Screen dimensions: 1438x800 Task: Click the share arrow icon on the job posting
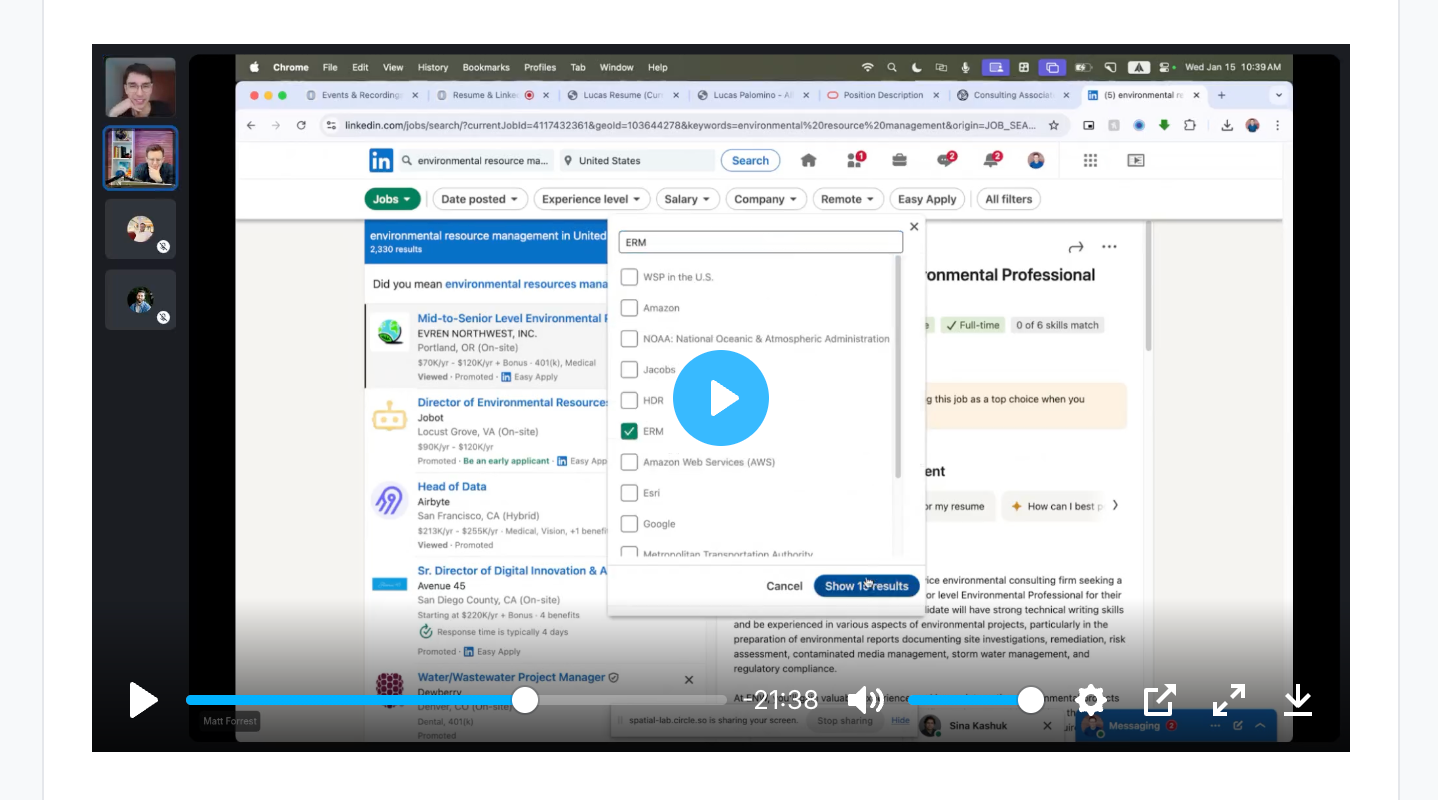pyautogui.click(x=1076, y=247)
